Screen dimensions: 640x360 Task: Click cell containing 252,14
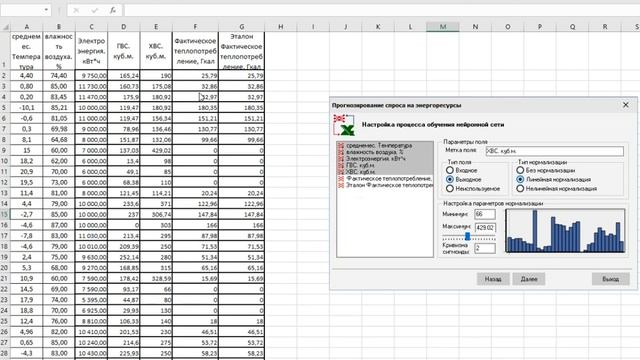[124, 257]
